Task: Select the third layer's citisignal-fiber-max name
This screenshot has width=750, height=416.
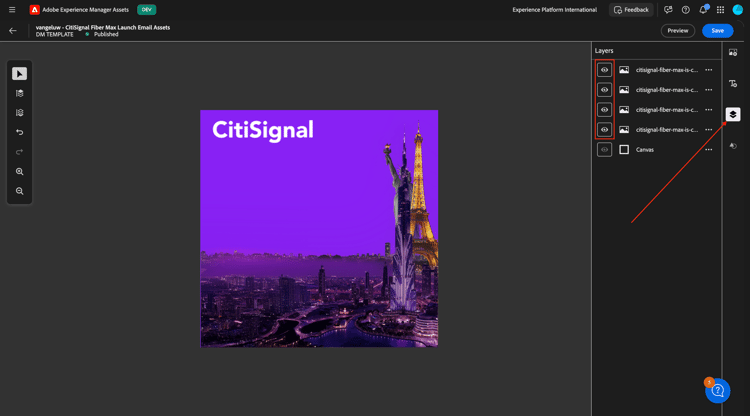Action: click(667, 110)
